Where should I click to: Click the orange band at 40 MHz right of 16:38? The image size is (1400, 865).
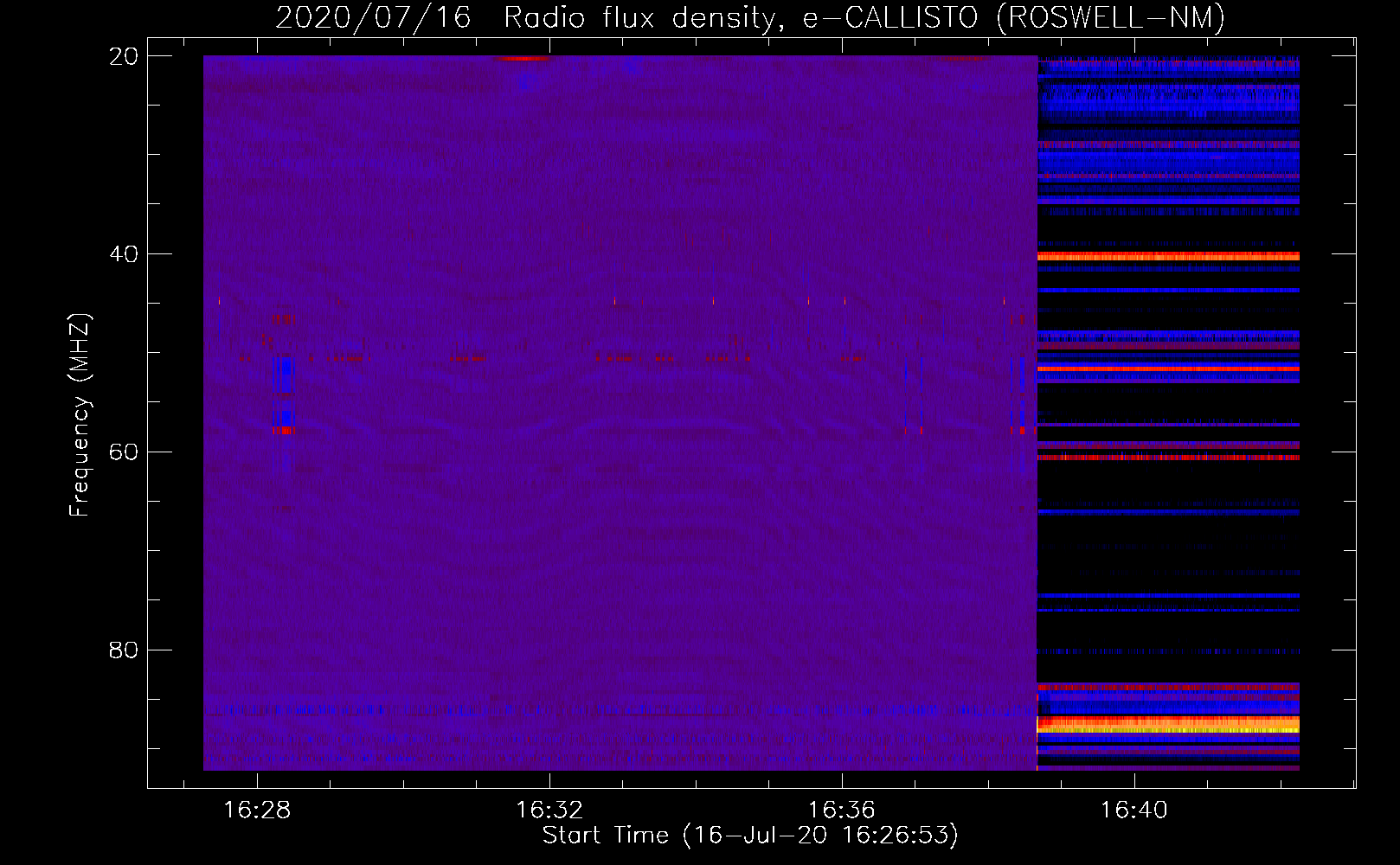click(x=1168, y=256)
